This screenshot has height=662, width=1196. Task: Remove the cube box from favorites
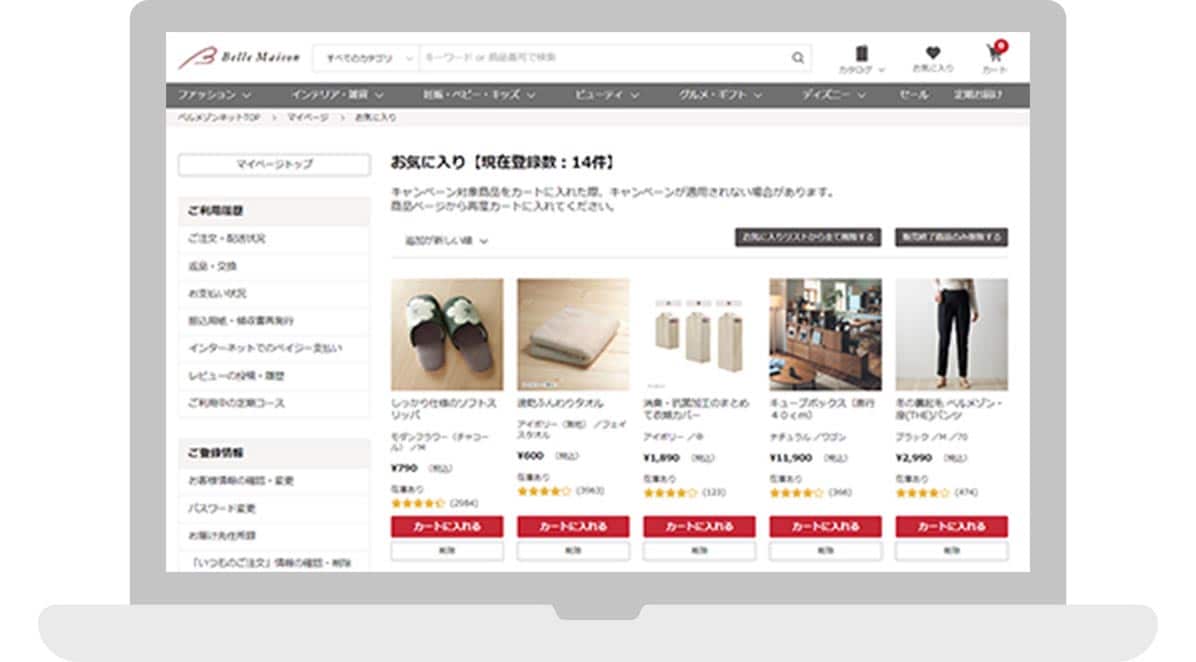(x=825, y=551)
